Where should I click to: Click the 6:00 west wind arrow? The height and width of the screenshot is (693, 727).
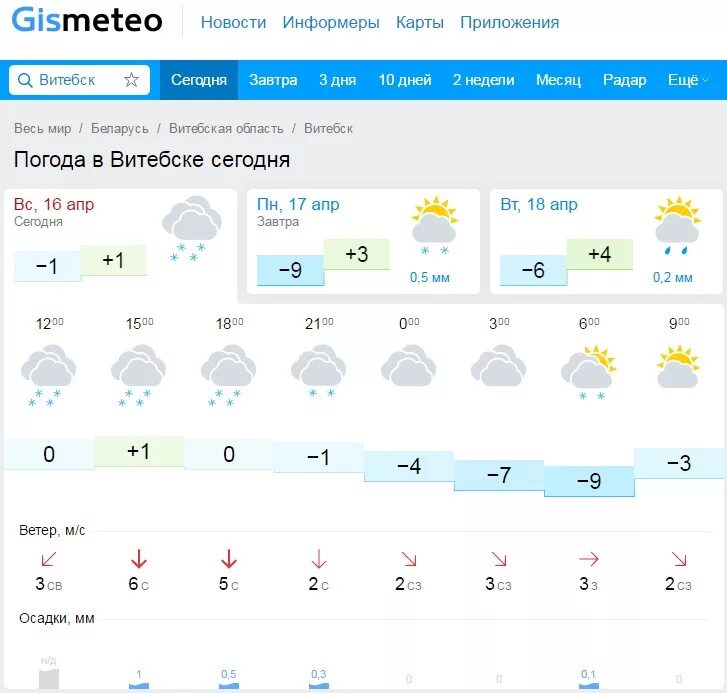click(x=588, y=559)
